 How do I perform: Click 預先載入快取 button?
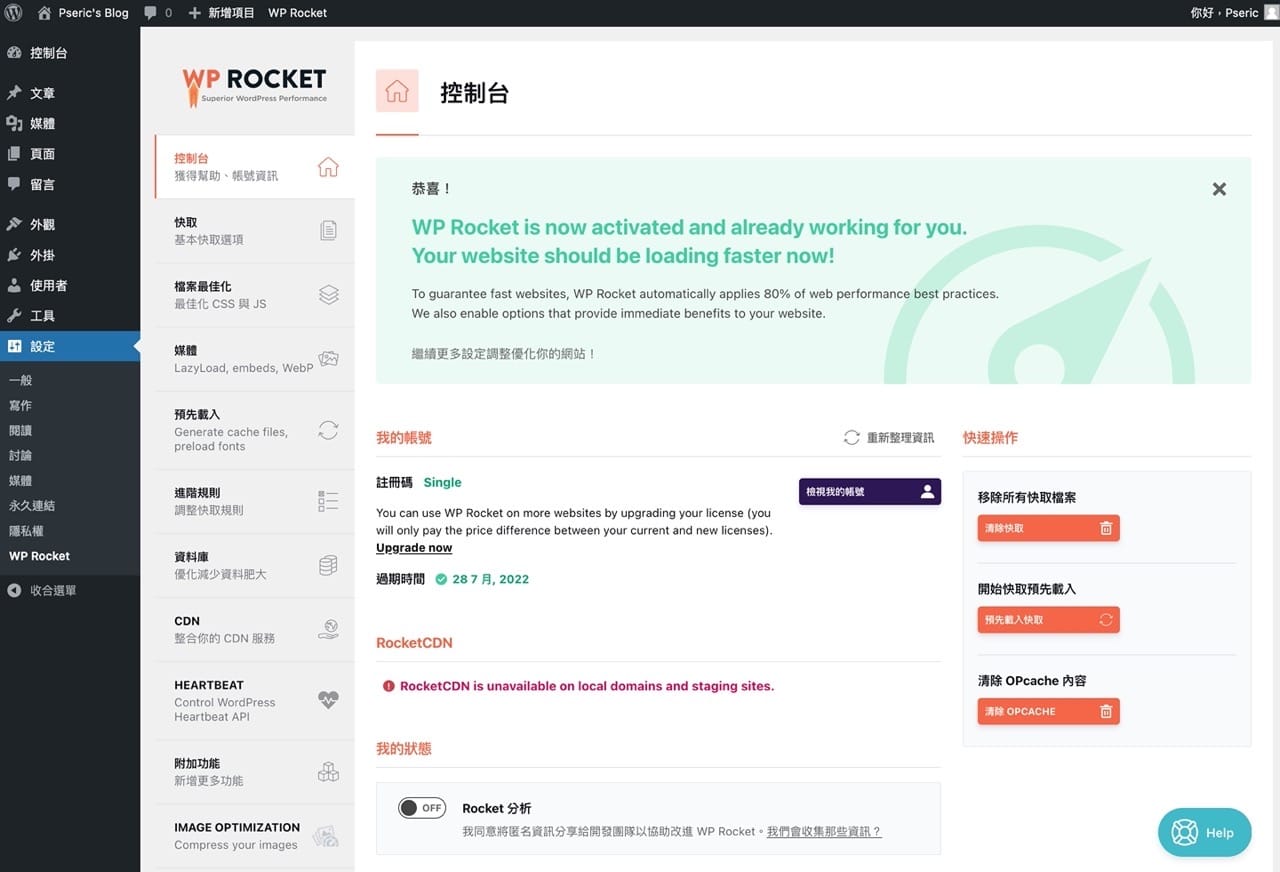pos(1049,620)
